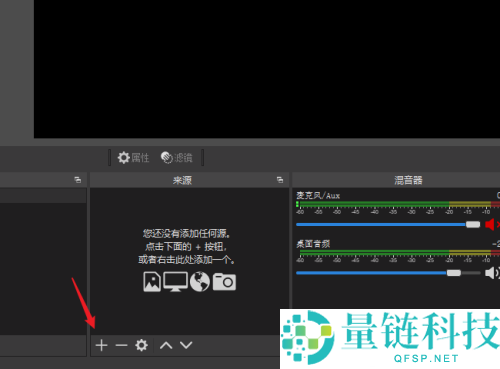Mute the 桌面音频 desktop audio speaker icon

492,273
